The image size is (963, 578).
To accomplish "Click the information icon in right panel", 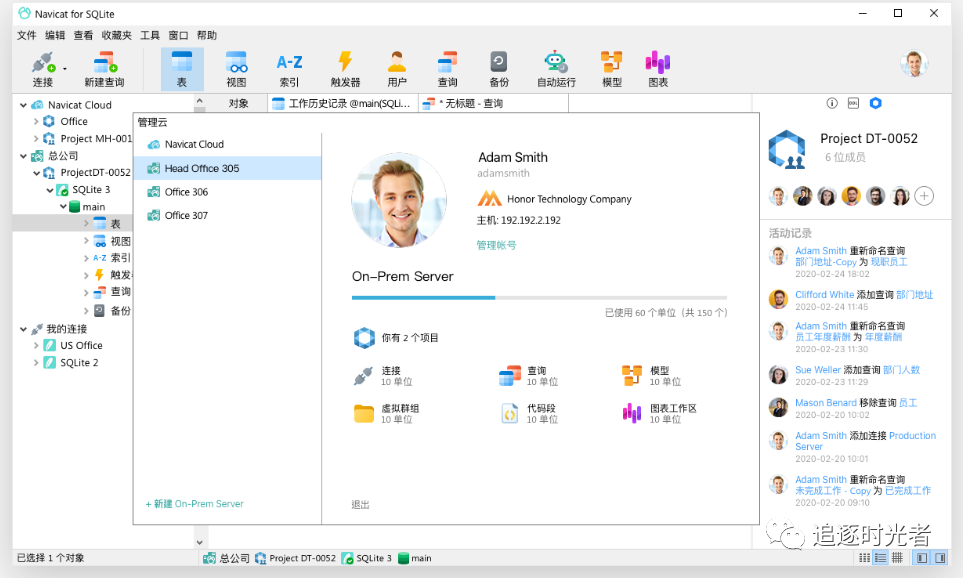I will coord(832,103).
